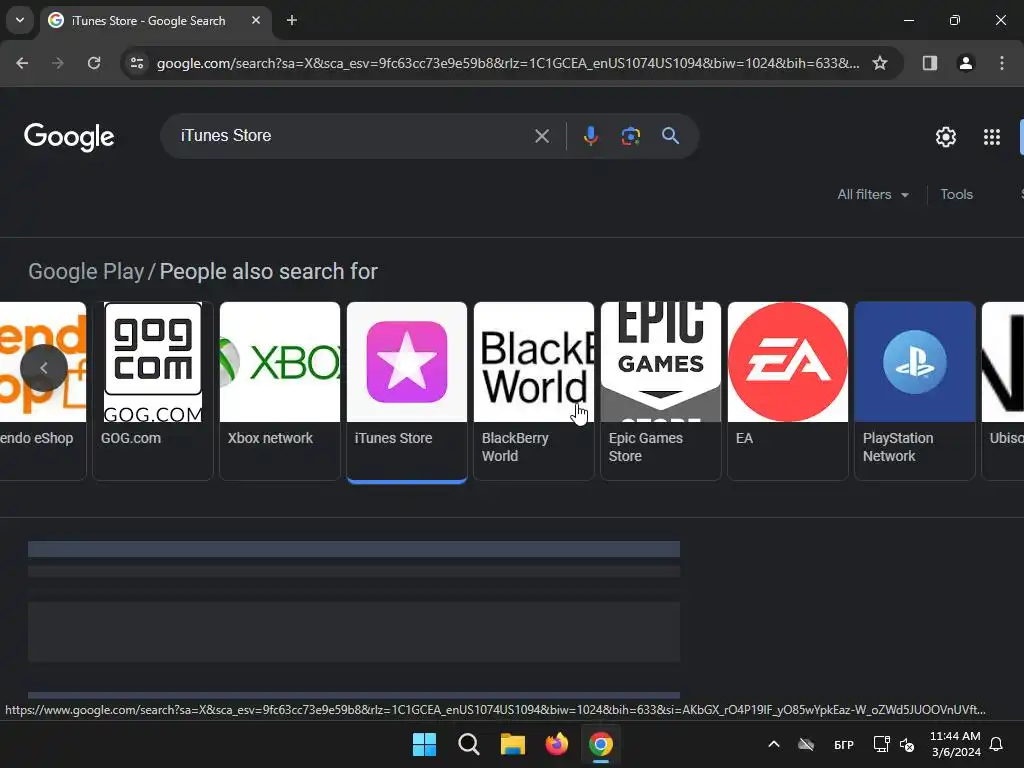Image resolution: width=1024 pixels, height=768 pixels.
Task: Show hidden system tray icons
Action: 774,744
